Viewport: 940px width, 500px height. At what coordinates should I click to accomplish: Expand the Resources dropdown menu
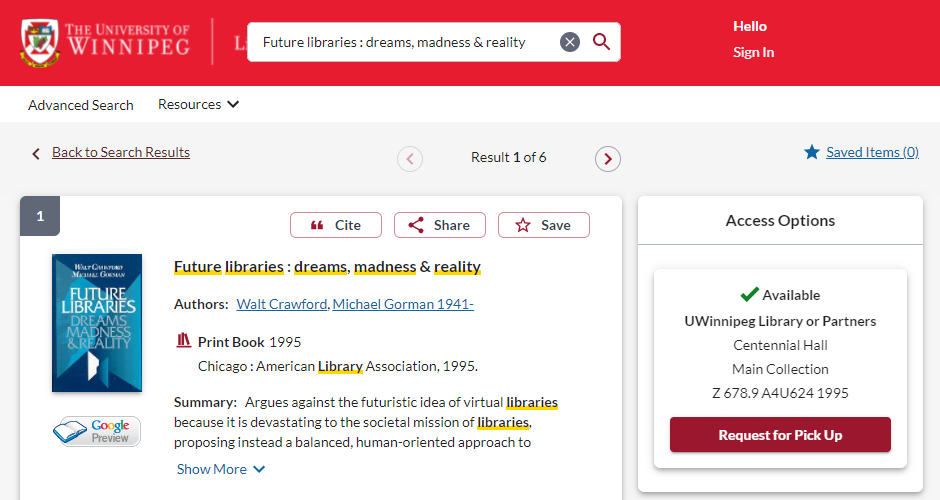click(198, 104)
